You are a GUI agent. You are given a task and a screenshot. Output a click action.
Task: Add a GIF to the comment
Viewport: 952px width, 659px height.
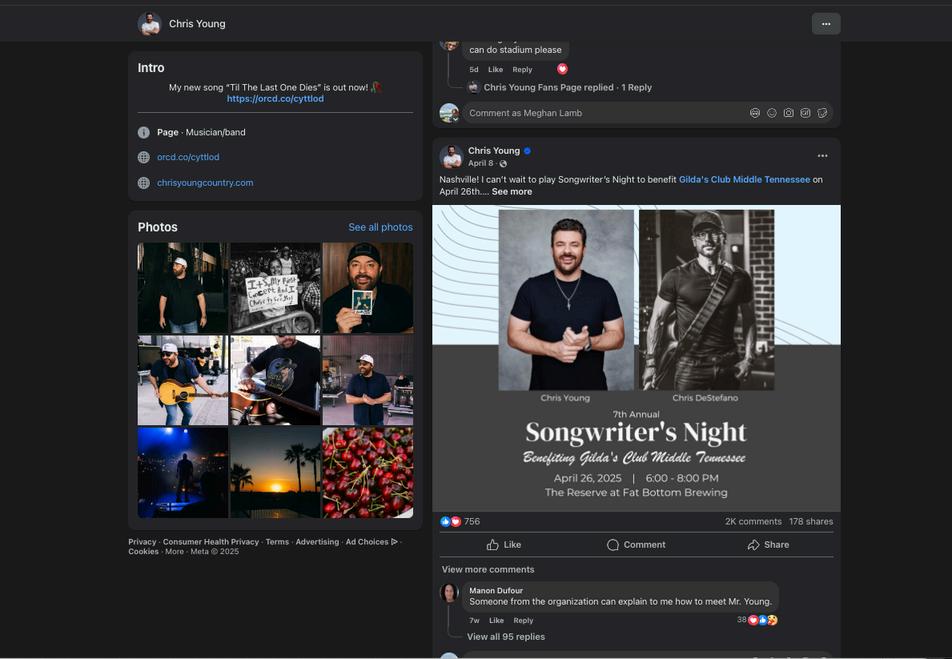805,113
